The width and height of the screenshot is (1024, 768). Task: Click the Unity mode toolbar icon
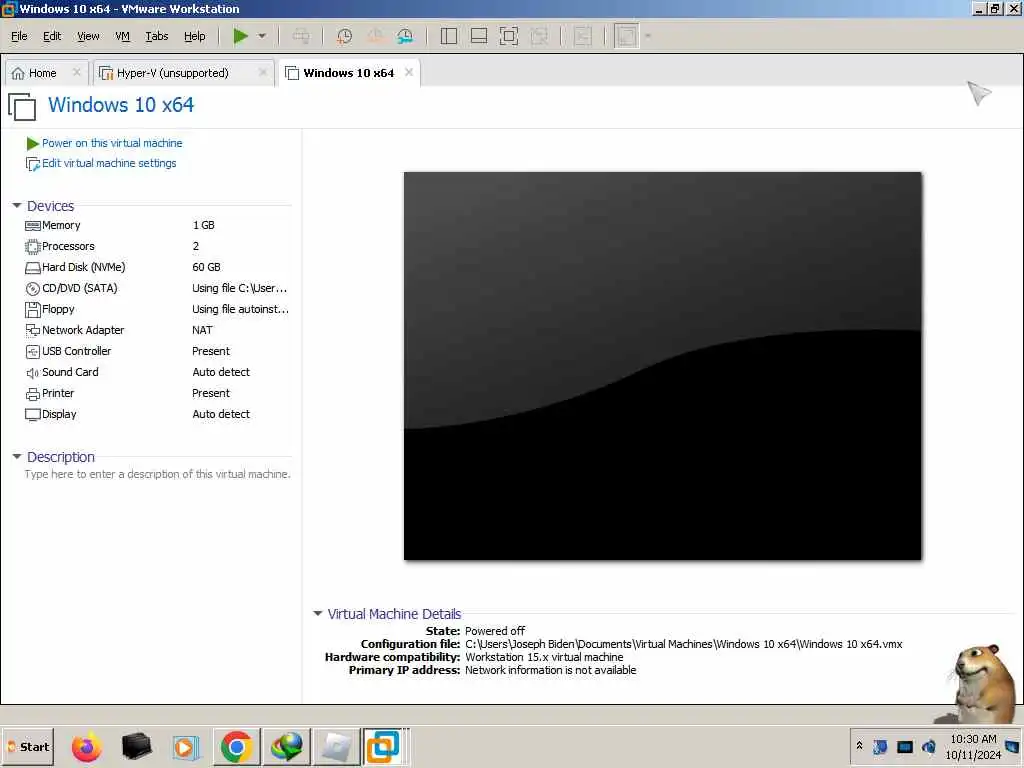(x=539, y=36)
